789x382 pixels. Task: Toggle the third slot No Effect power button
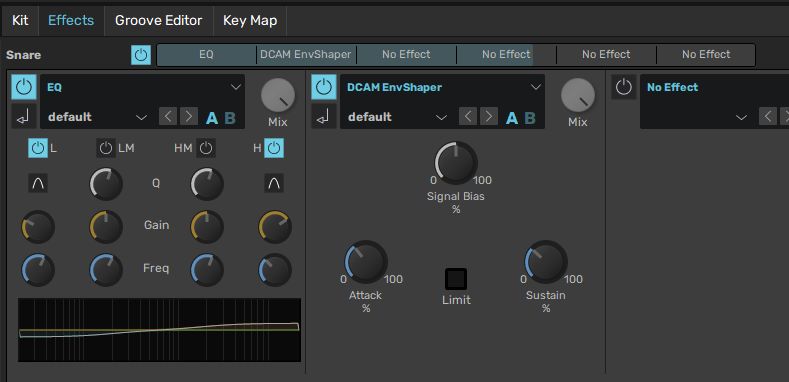coord(623,87)
